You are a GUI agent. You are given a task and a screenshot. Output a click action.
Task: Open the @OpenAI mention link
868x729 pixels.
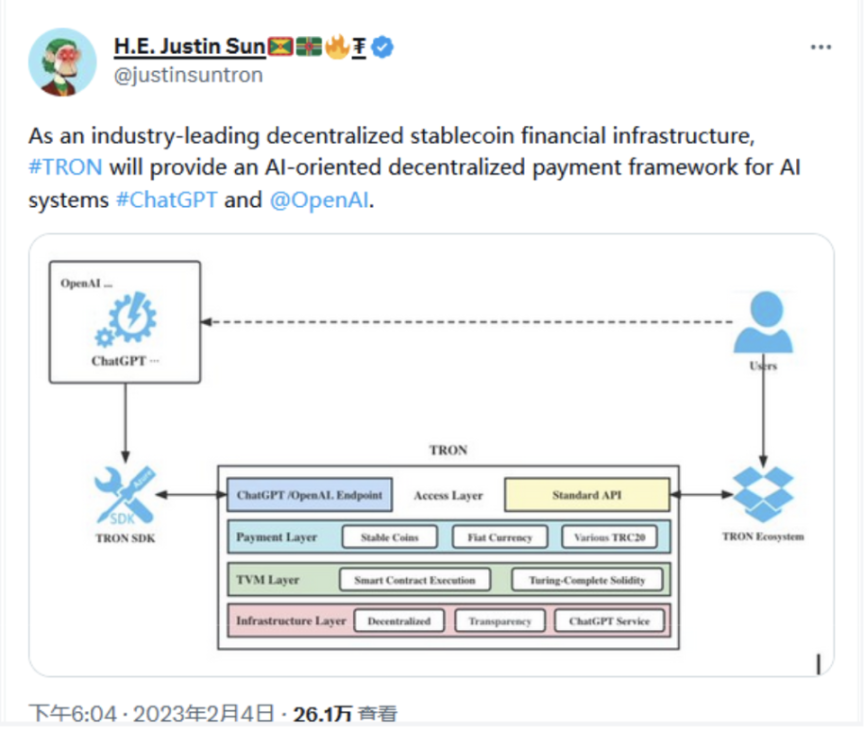318,199
